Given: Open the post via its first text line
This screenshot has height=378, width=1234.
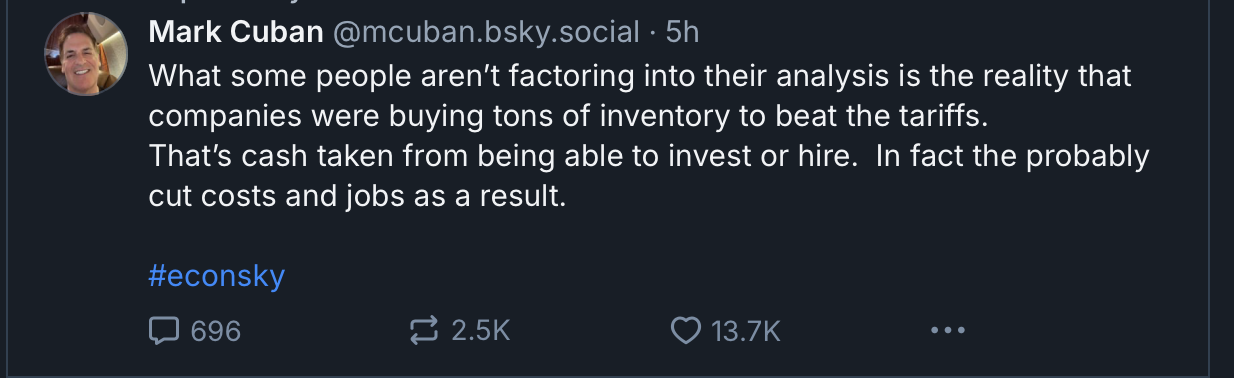Looking at the screenshot, I should (x=640, y=76).
